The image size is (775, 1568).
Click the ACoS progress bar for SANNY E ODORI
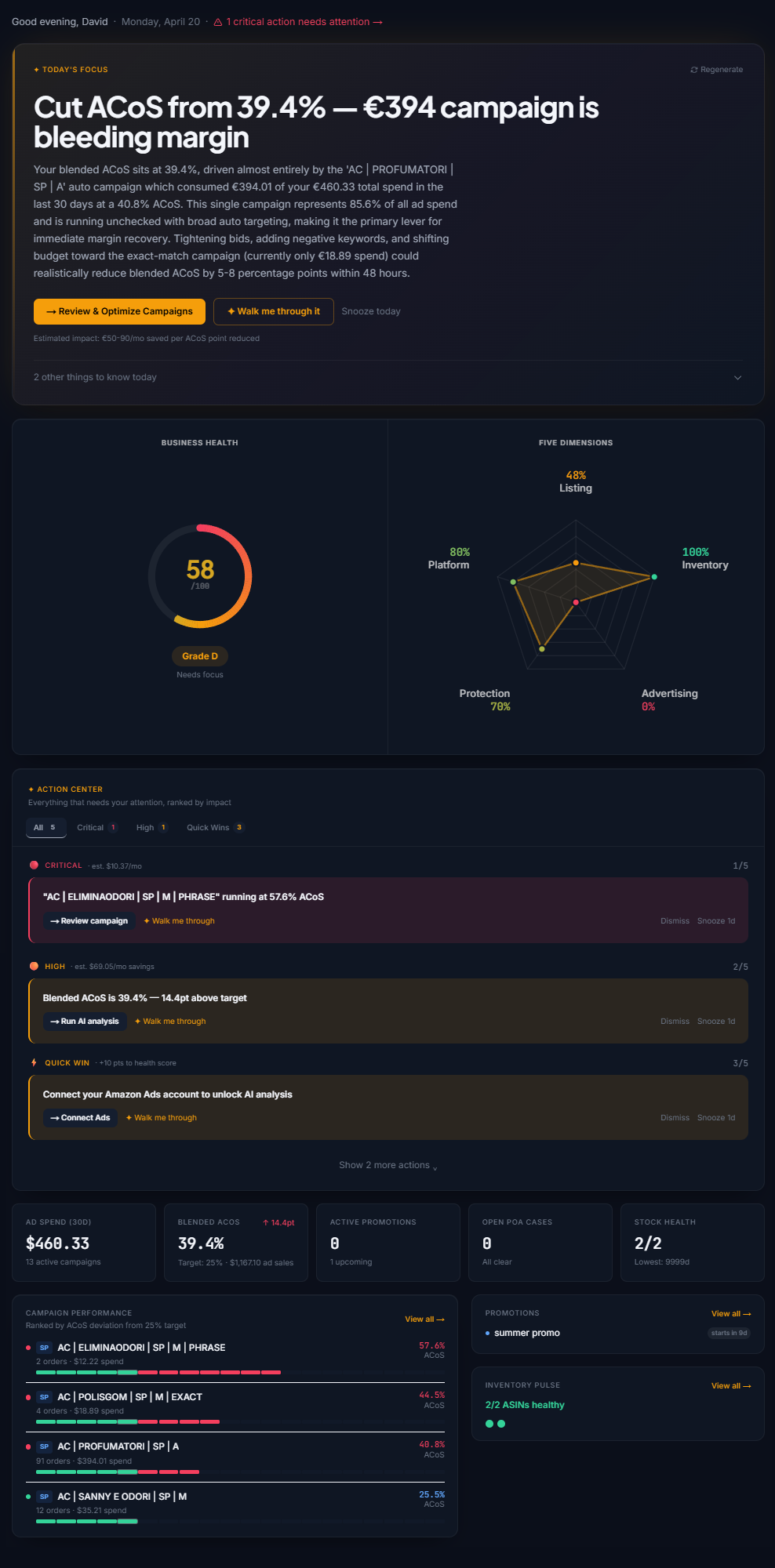click(85, 1521)
